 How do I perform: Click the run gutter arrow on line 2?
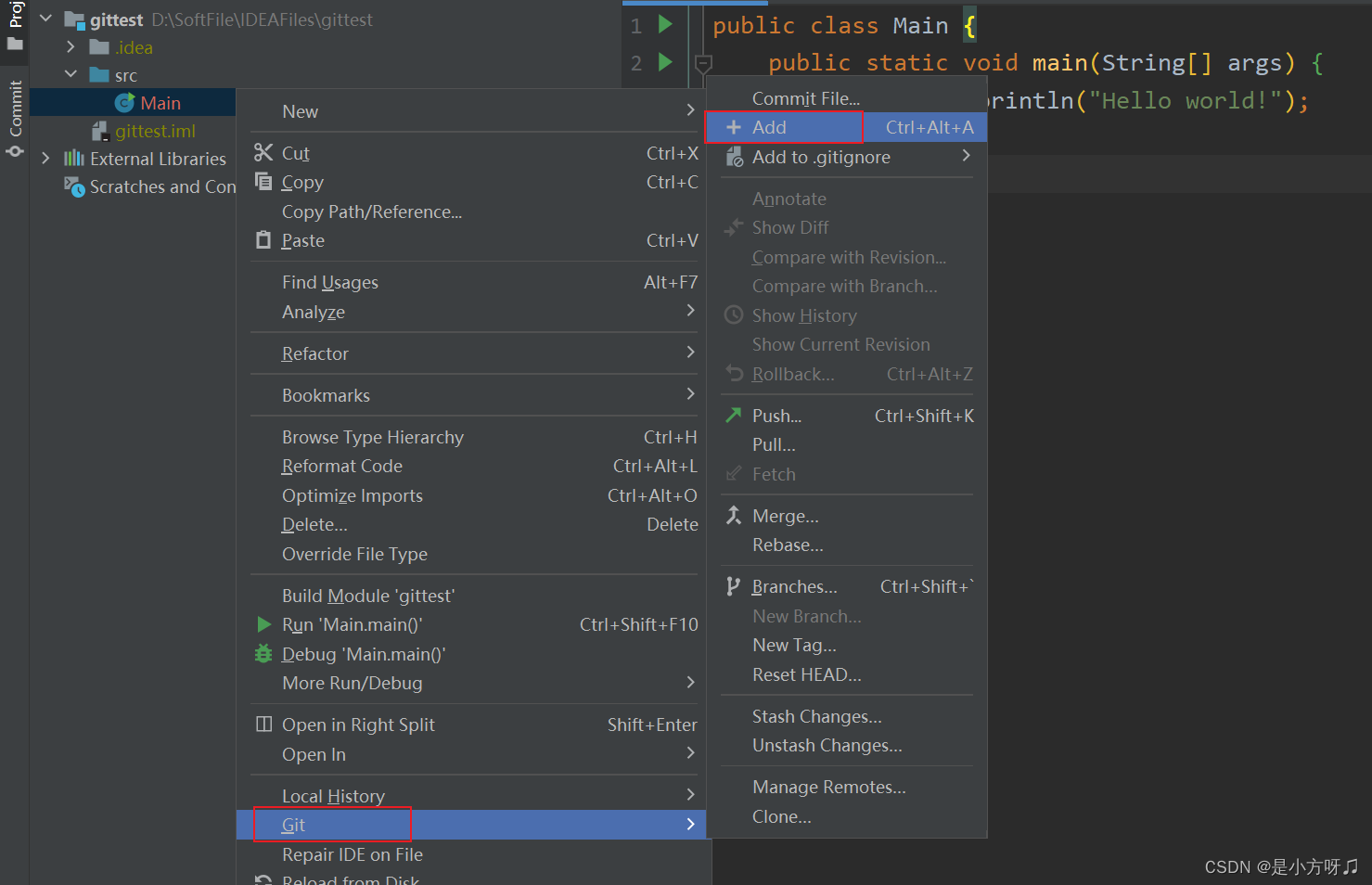coord(665,62)
